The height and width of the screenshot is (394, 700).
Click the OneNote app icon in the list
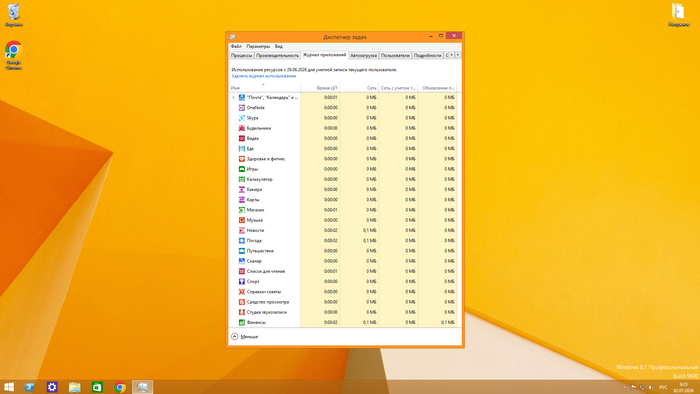coord(242,108)
